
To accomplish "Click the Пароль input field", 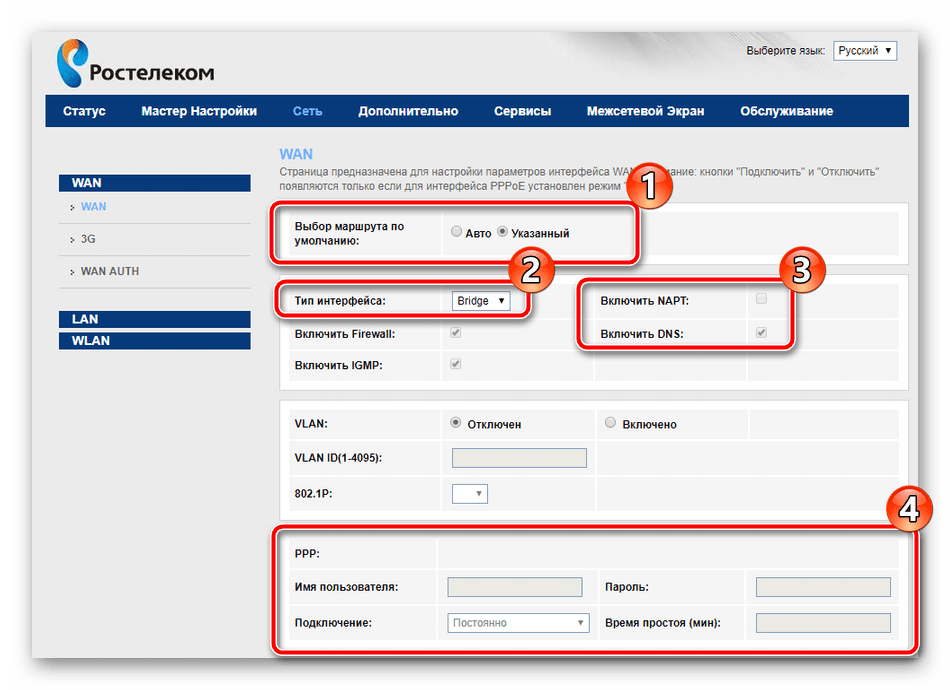I will [823, 587].
